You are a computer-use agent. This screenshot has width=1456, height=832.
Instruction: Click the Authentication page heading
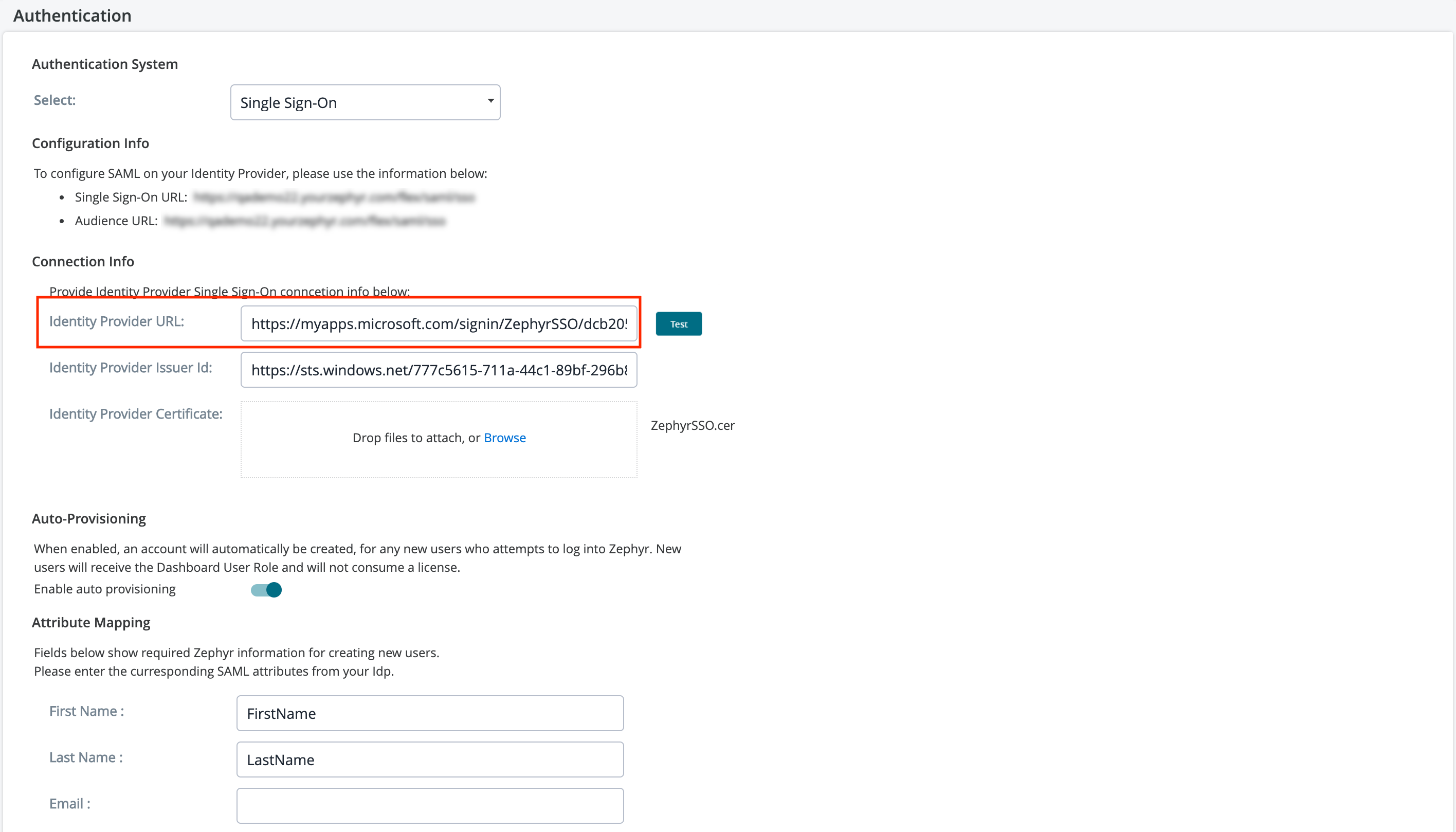72,15
